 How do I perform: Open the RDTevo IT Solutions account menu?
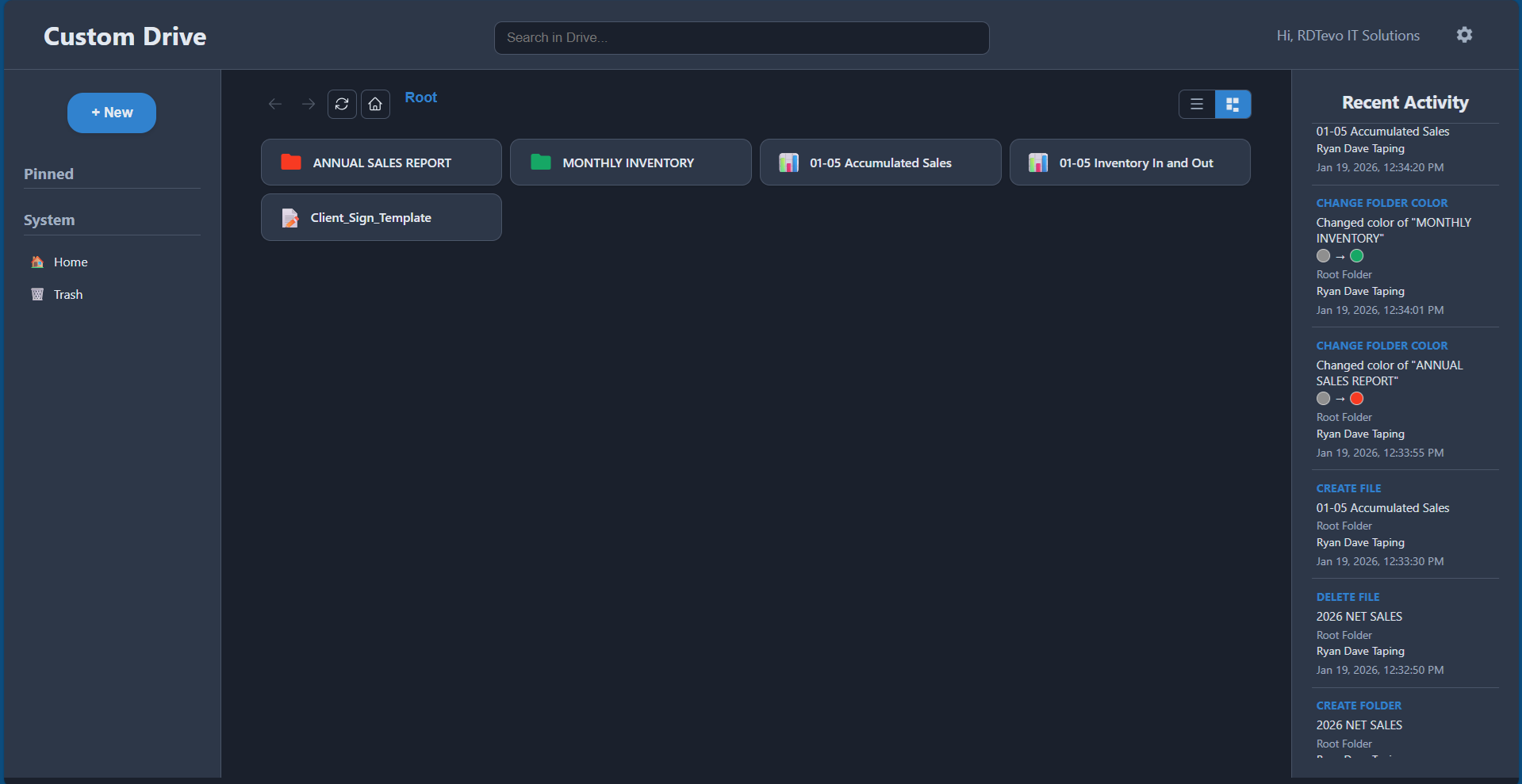[x=1348, y=35]
